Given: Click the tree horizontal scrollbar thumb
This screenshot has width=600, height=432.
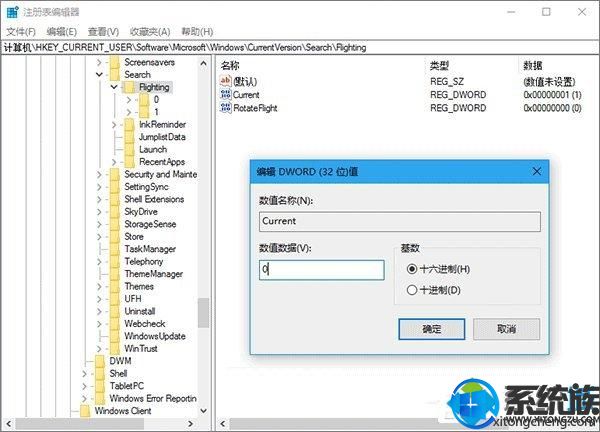Looking at the screenshot, I should (80, 424).
